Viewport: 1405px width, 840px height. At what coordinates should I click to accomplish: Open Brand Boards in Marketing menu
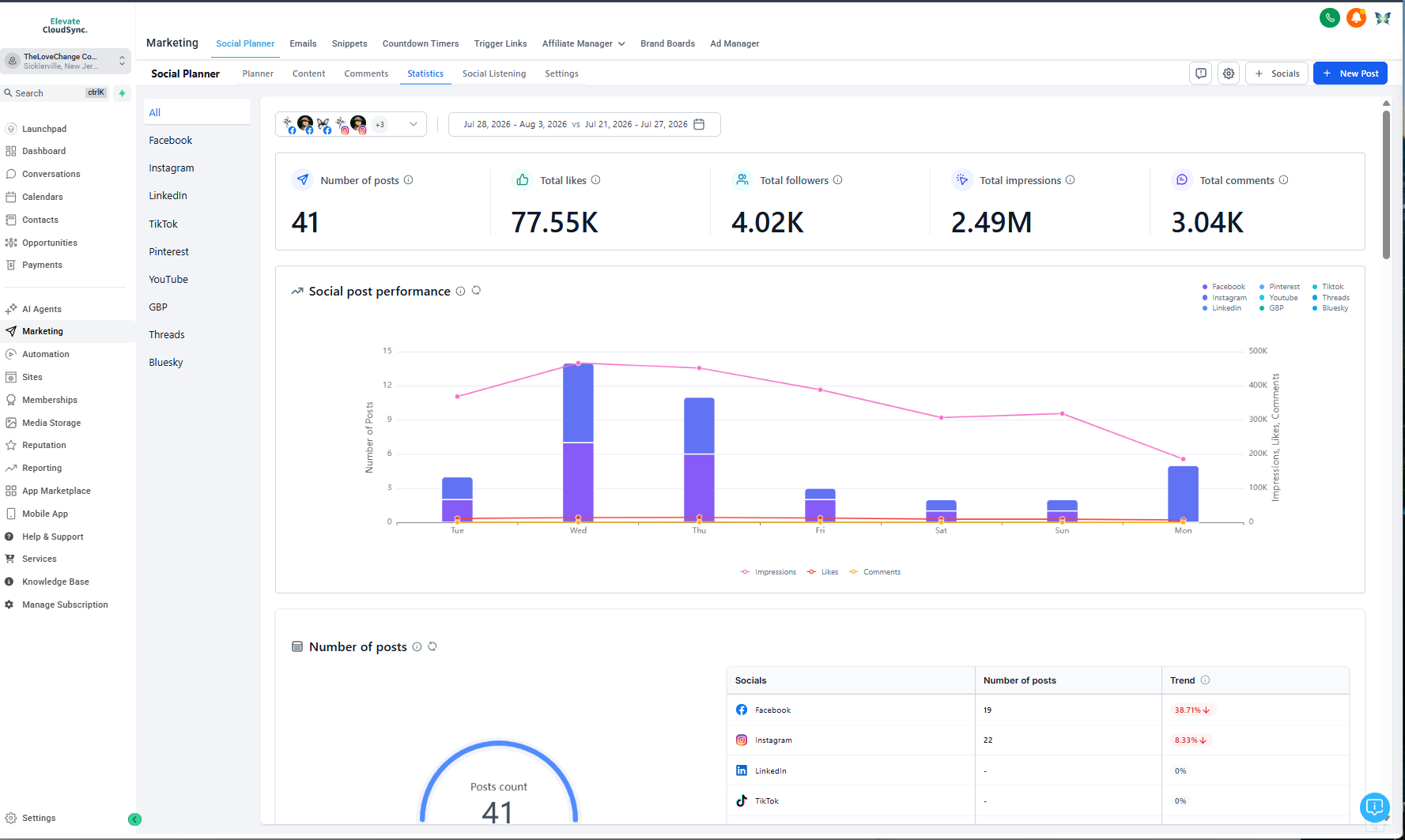tap(667, 43)
